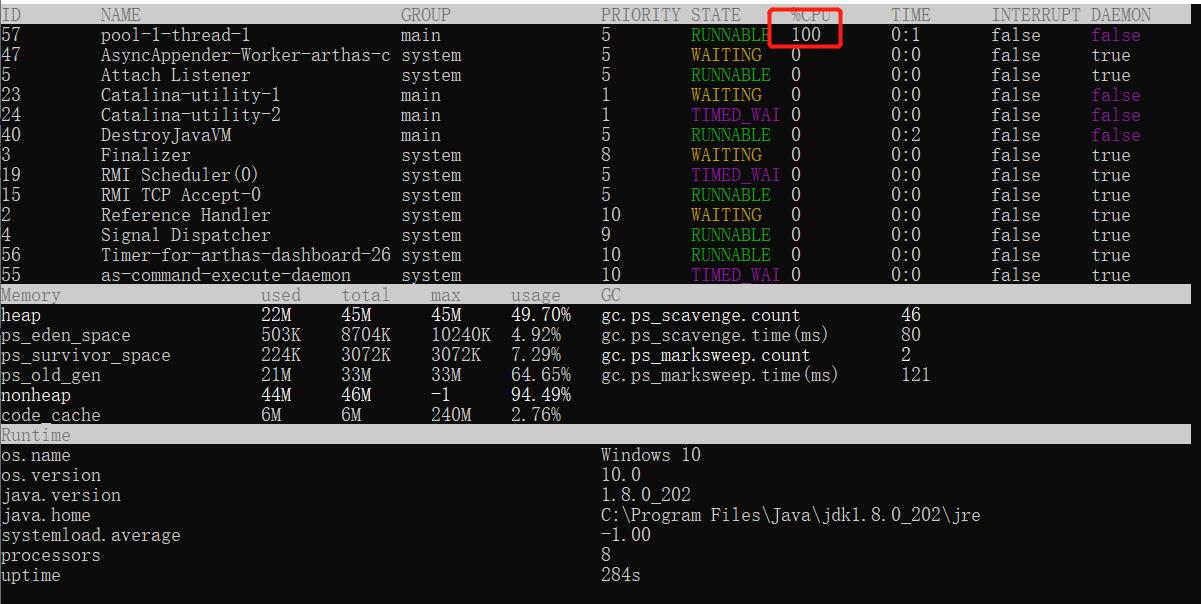Click the processors label
Image resolution: width=1201 pixels, height=604 pixels.
(x=51, y=555)
